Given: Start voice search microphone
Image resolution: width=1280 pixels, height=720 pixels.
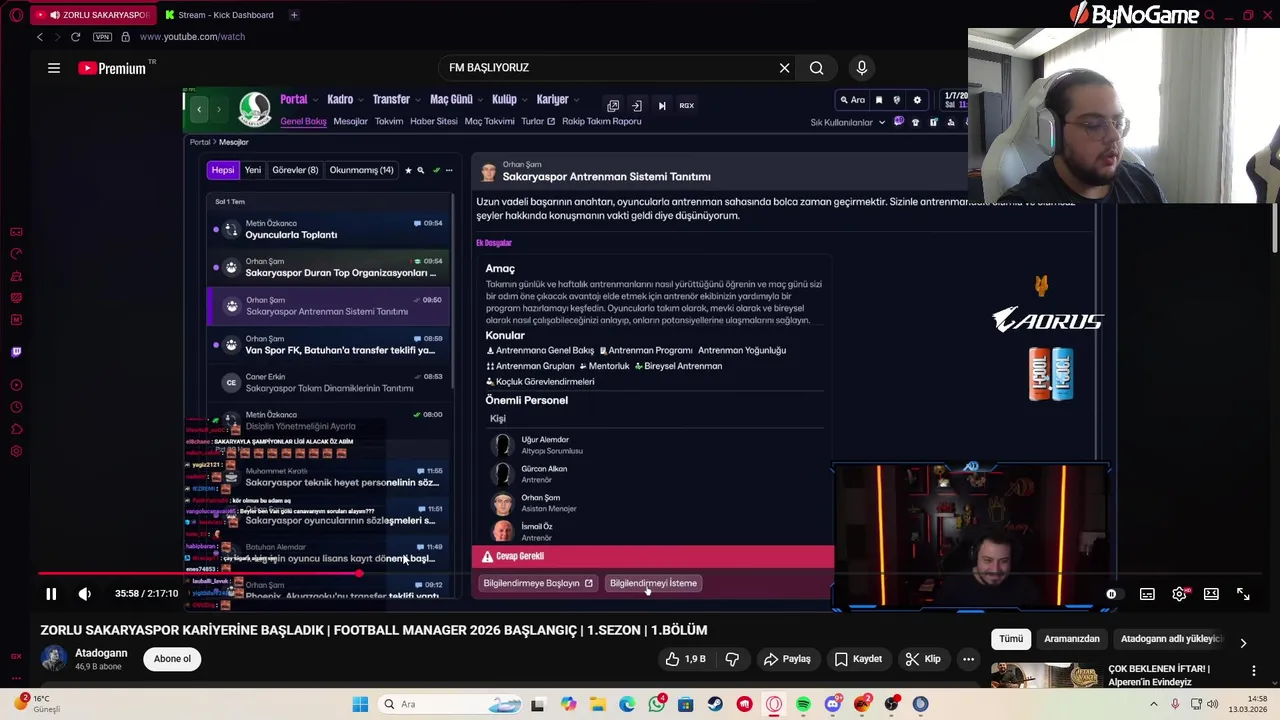Looking at the screenshot, I should 862,68.
